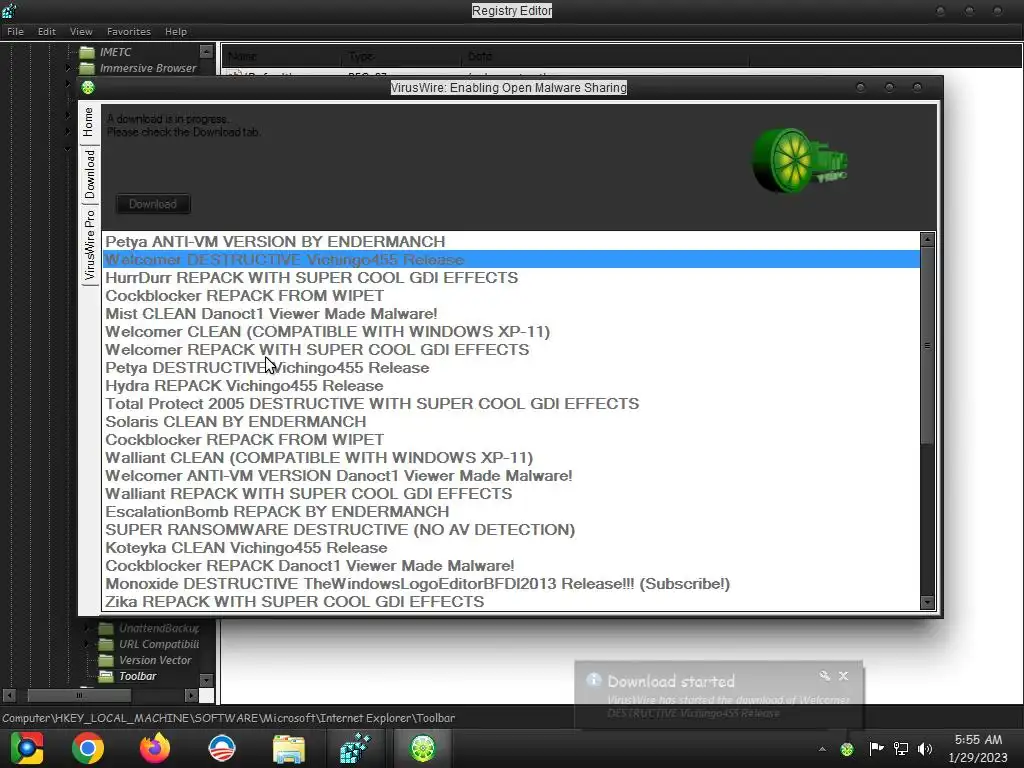Open the volume speaker tray icon

pyautogui.click(x=925, y=748)
